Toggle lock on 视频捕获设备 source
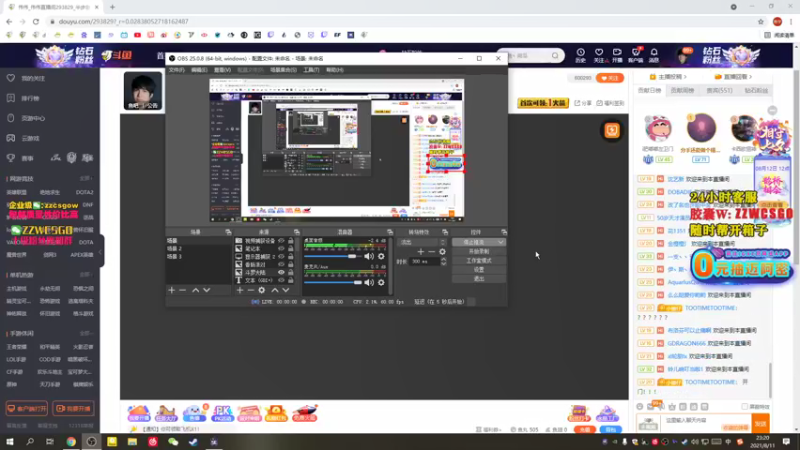Screen dimensions: 800x450 click(x=290, y=241)
